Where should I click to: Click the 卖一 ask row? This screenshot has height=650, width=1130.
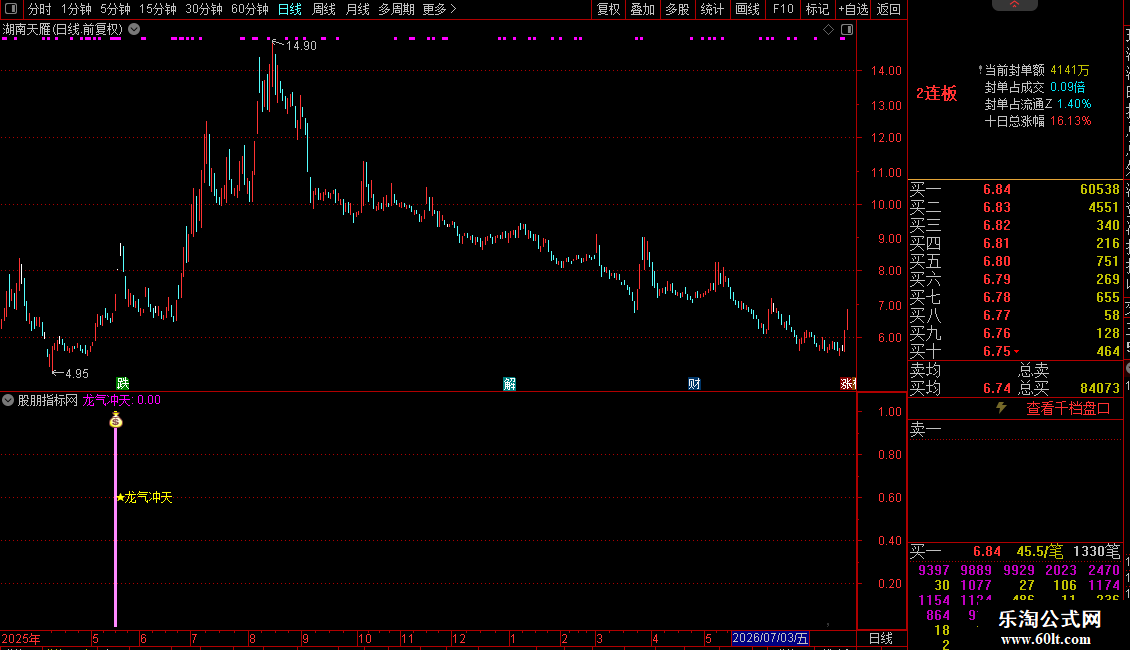(1015, 430)
